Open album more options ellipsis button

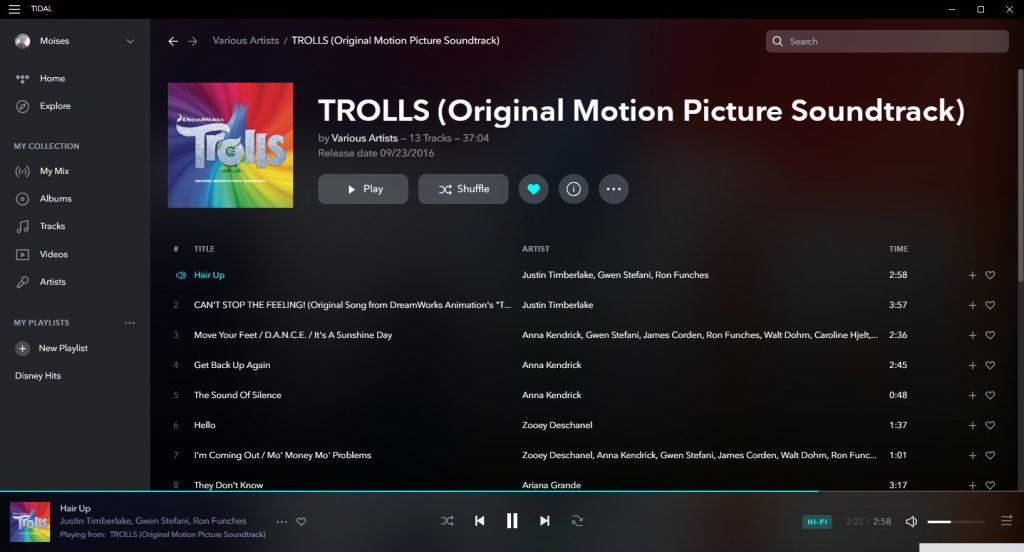[614, 189]
